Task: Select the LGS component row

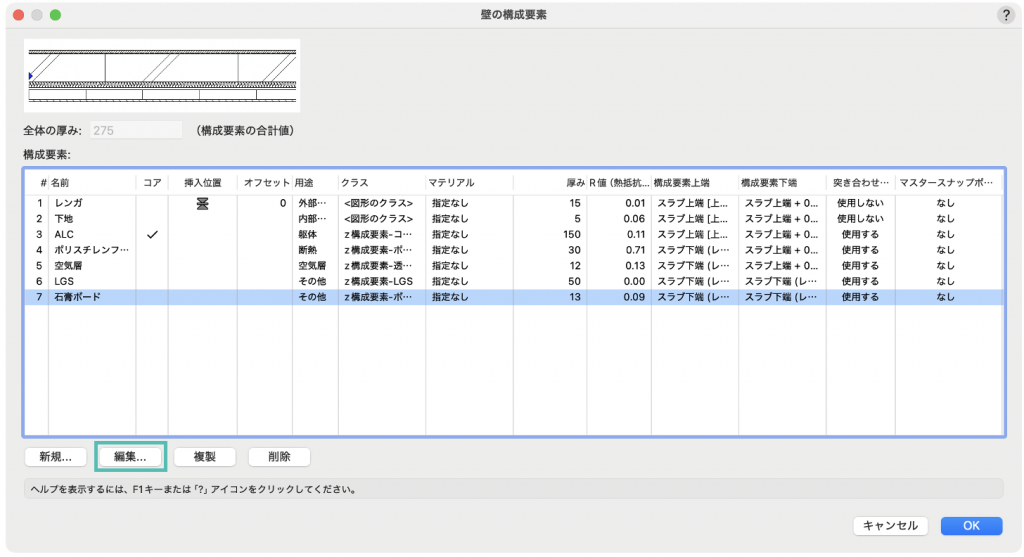Action: 90,282
